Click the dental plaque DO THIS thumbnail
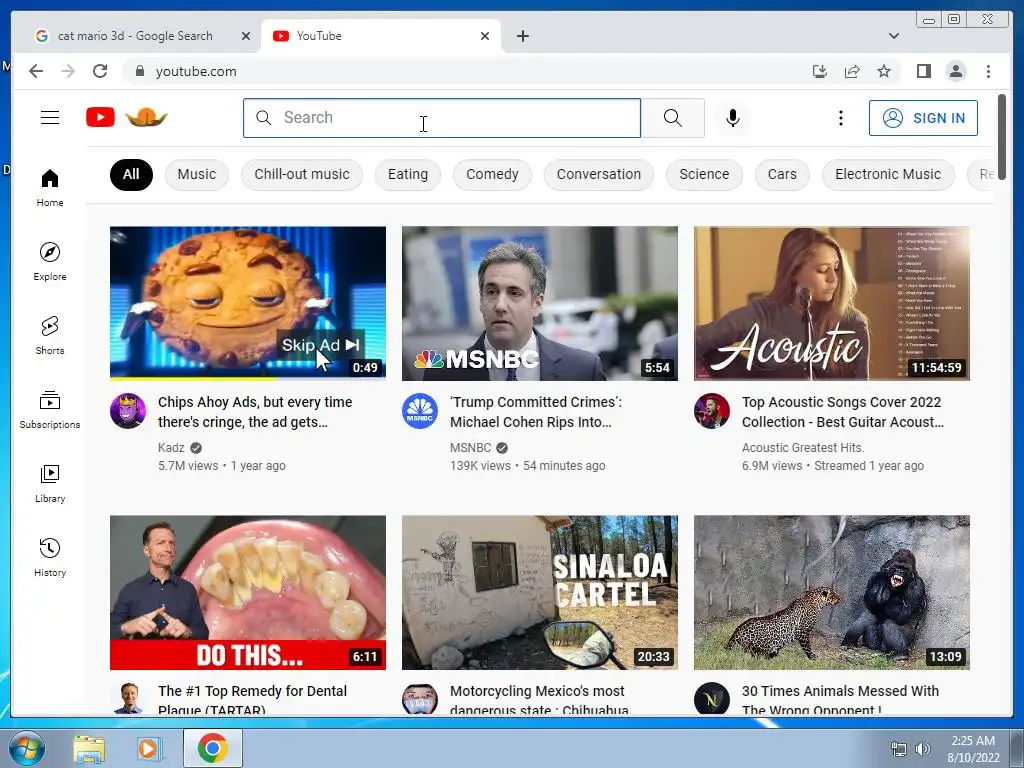This screenshot has height=768, width=1024. 248,592
